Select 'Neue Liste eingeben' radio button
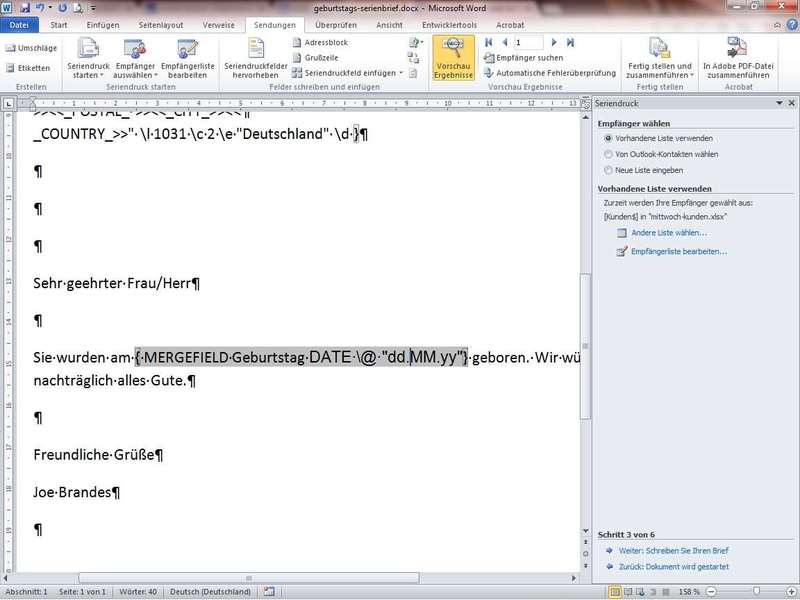 click(x=608, y=170)
